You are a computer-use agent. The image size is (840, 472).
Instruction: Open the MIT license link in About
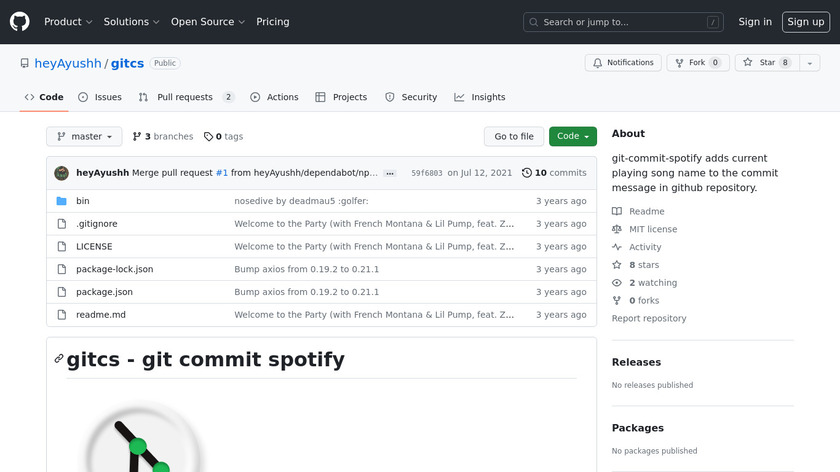pos(652,229)
